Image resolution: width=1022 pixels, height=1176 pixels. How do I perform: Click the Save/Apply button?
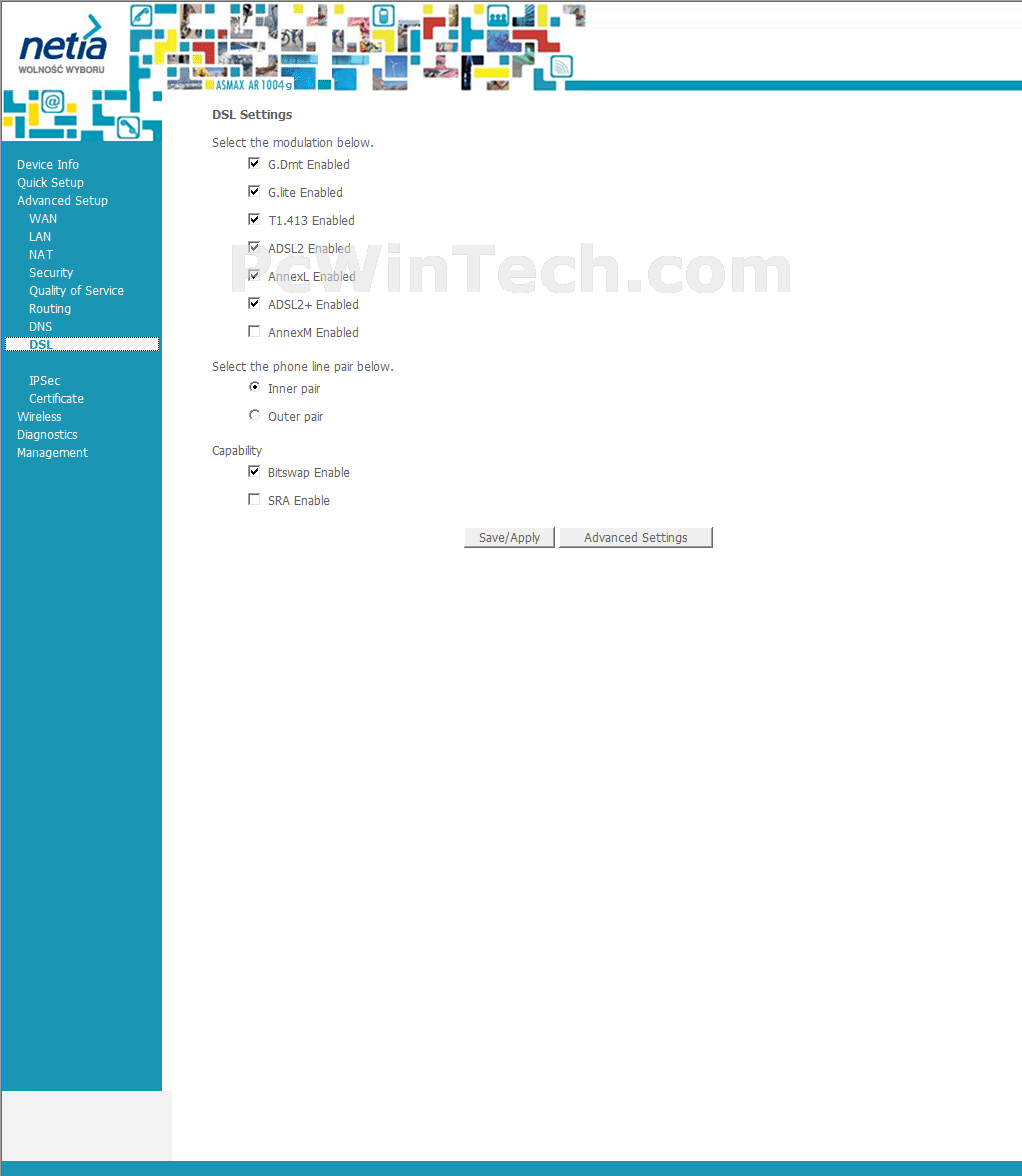509,538
